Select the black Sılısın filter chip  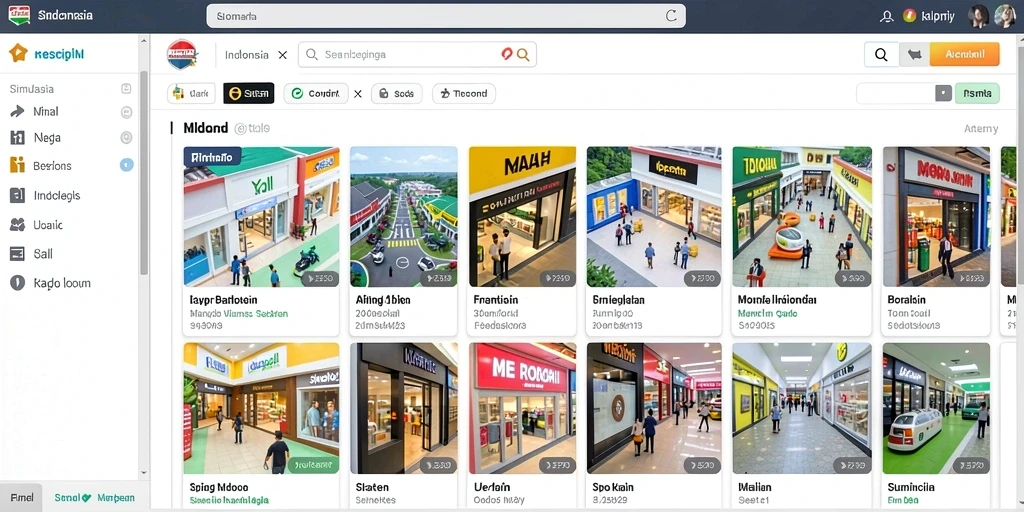click(249, 93)
